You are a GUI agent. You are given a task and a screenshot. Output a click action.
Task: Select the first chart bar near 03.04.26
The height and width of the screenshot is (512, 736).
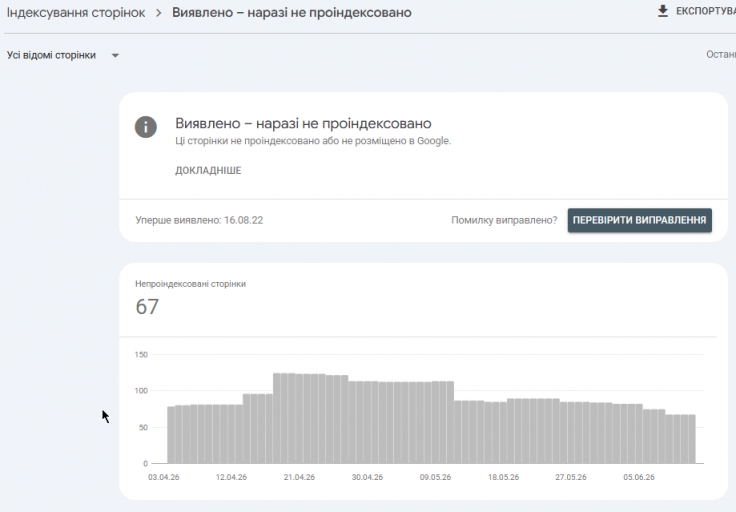pyautogui.click(x=171, y=435)
